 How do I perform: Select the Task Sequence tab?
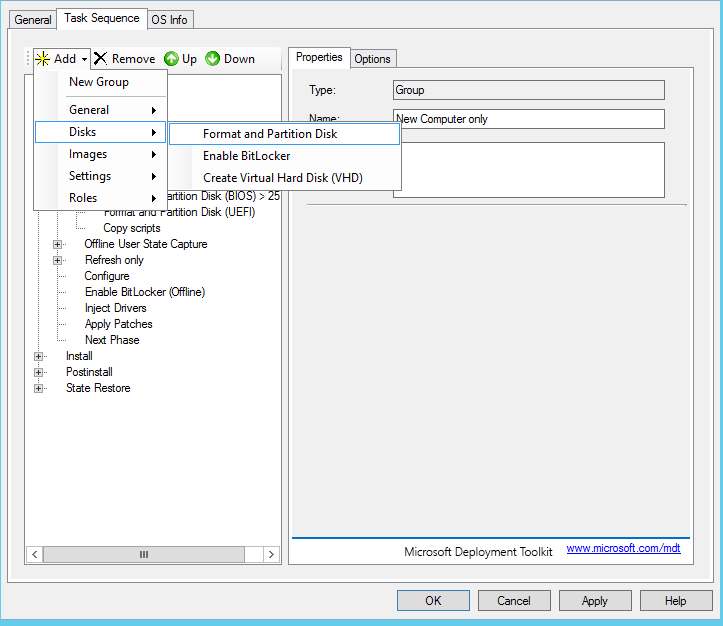tap(102, 18)
